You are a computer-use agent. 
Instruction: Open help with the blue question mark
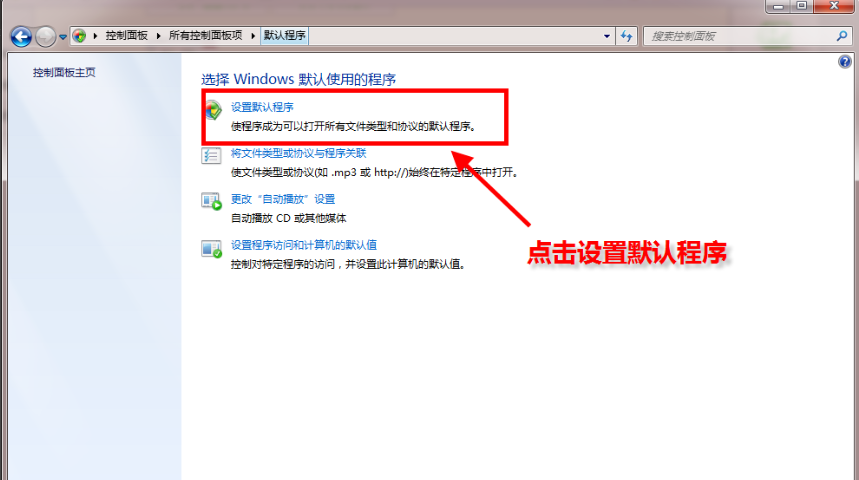pos(845,62)
